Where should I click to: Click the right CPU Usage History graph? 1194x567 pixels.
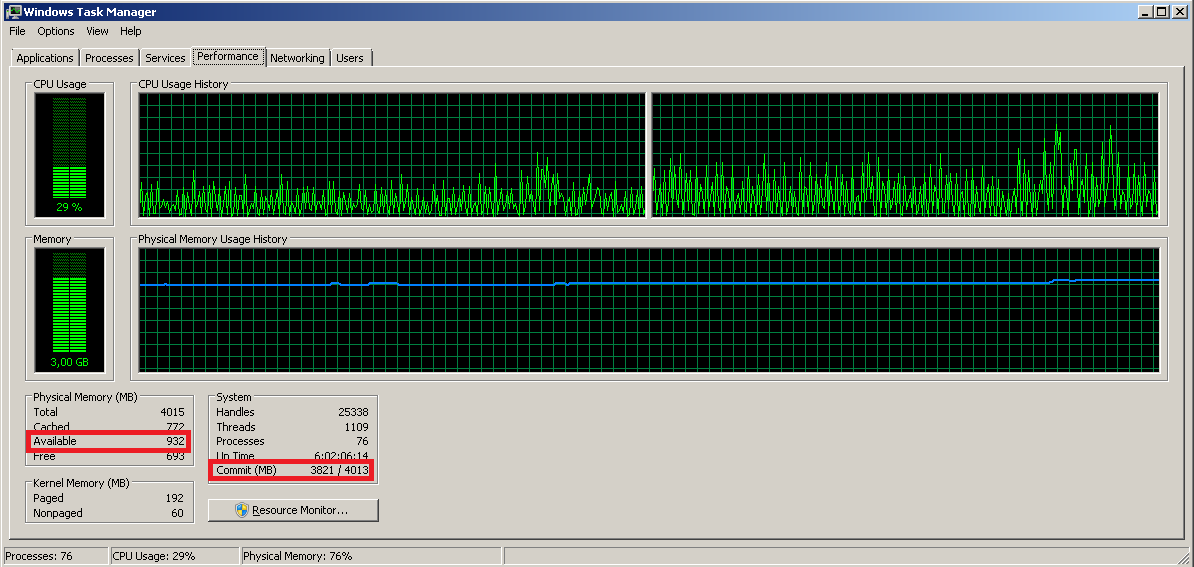pos(905,155)
